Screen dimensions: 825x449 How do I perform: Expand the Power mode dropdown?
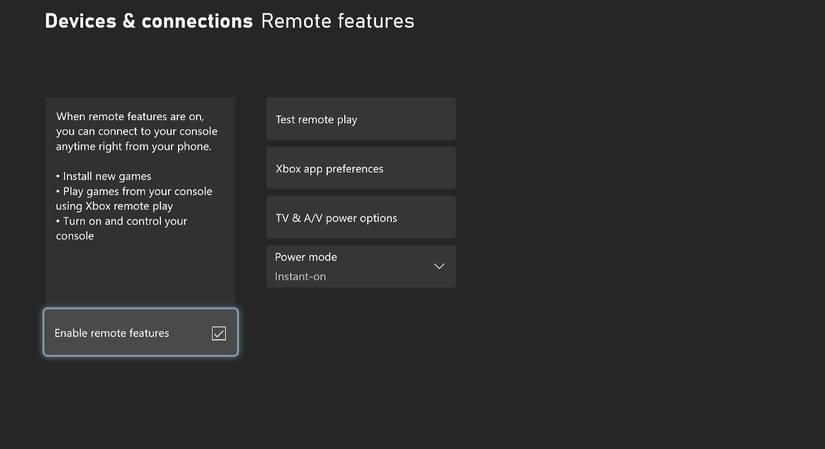[x=360, y=266]
